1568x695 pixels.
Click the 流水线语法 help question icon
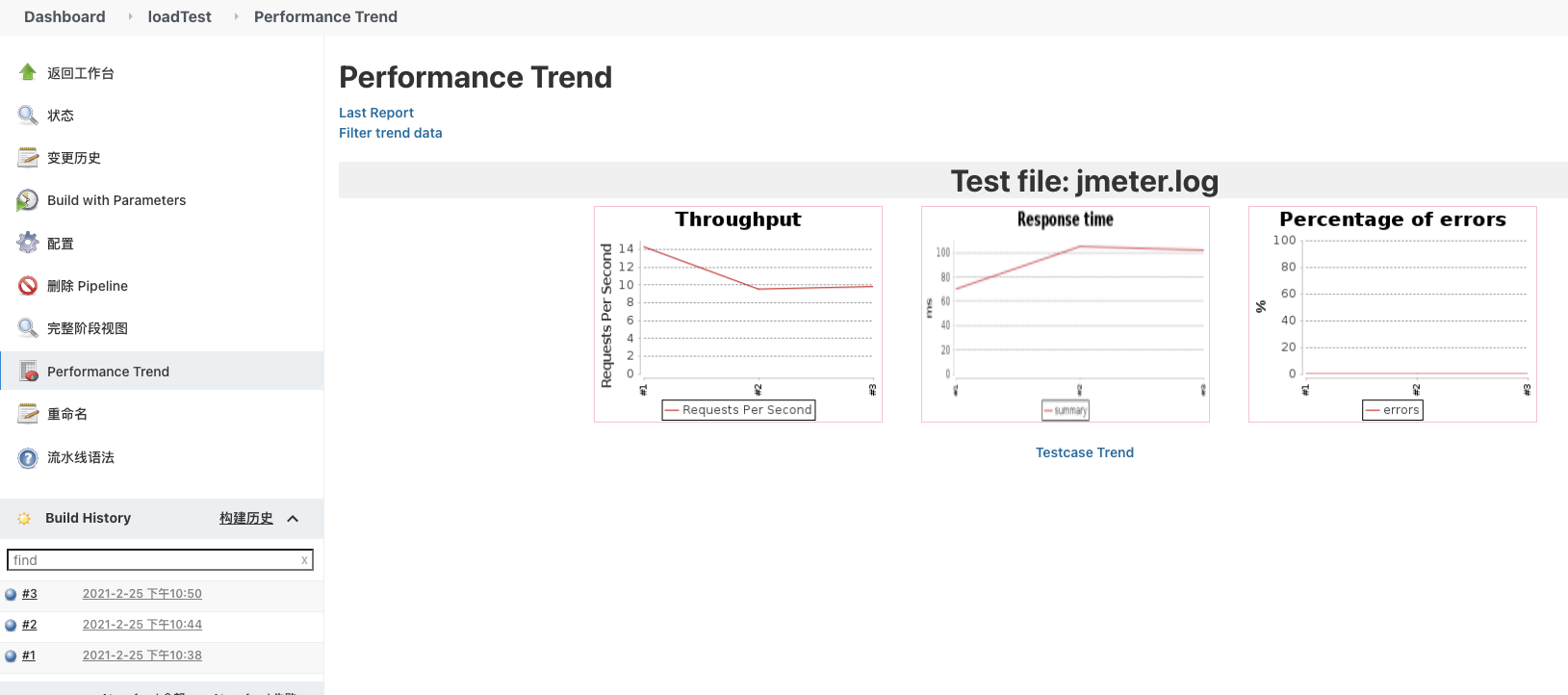(x=28, y=457)
